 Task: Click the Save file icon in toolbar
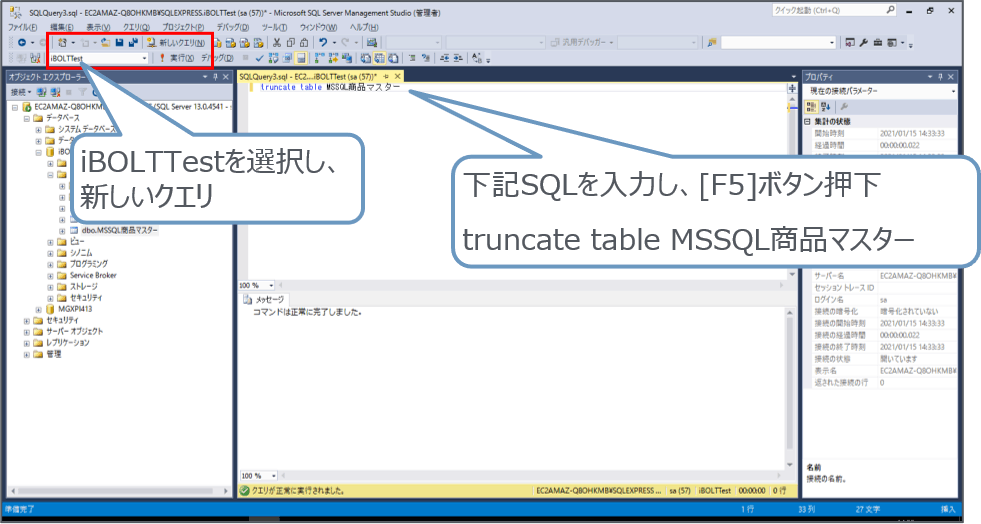119,43
